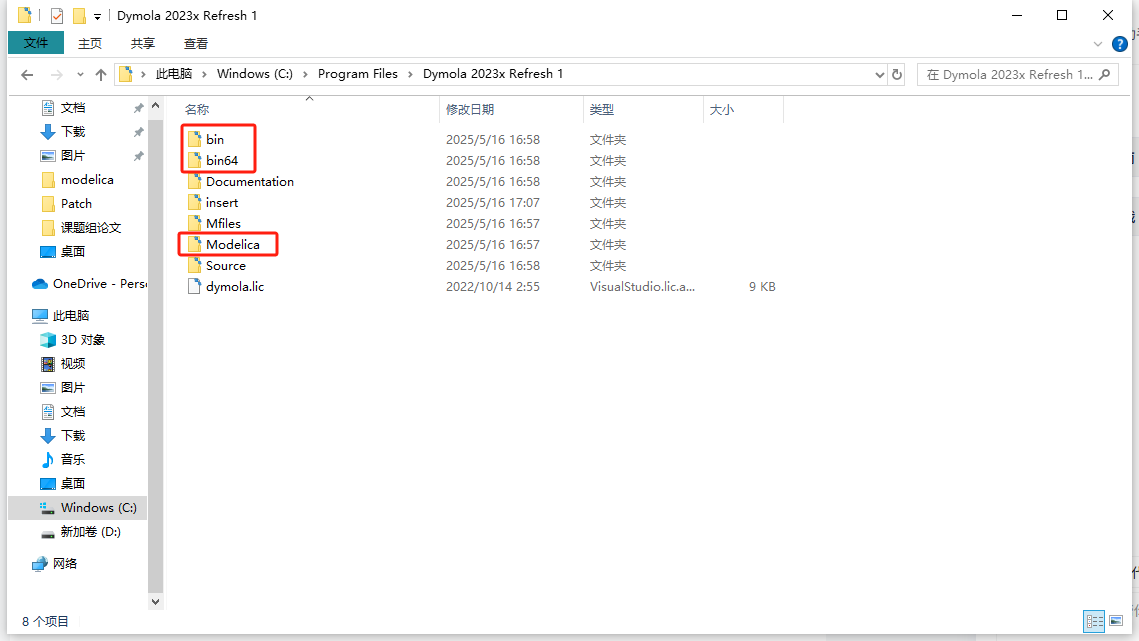Select the Modelica folder icon in file list
This screenshot has width=1139, height=641.
coord(194,244)
